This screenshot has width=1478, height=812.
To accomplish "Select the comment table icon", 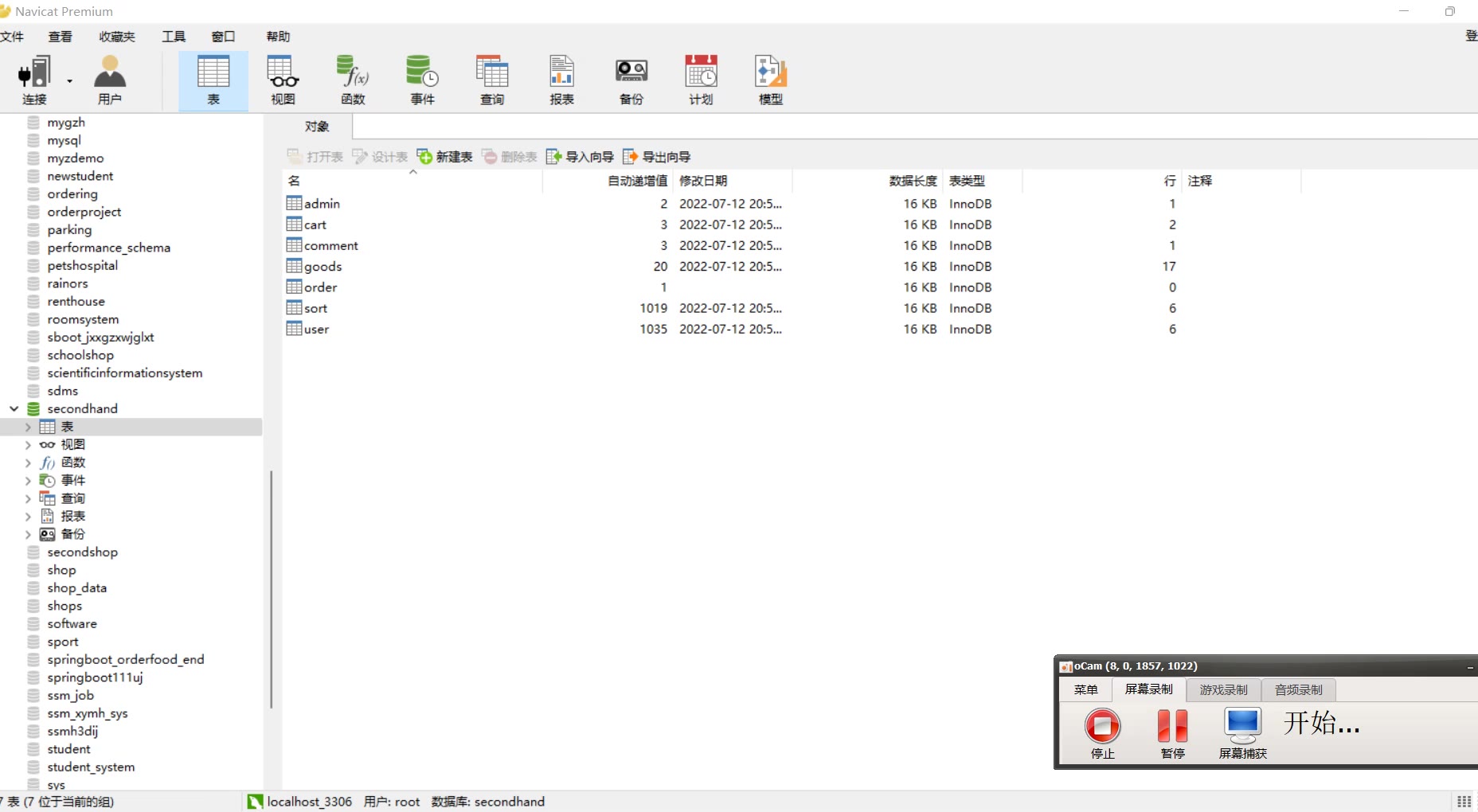I will coord(294,244).
